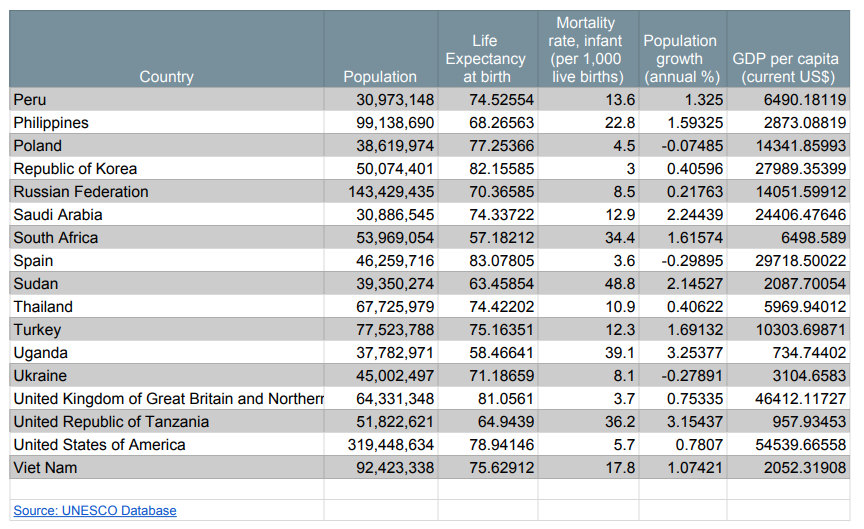Select the Mortality rate, infant header
This screenshot has height=529, width=864.
pos(585,50)
